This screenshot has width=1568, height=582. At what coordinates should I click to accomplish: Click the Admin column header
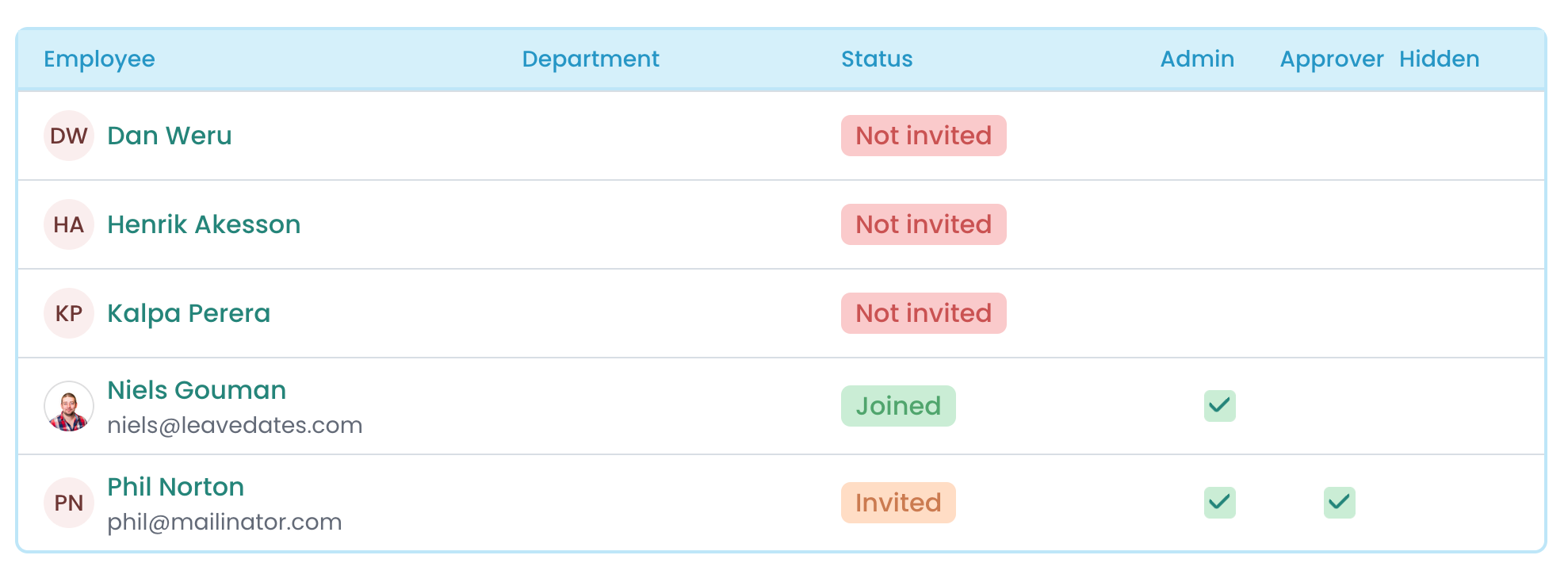1197,59
